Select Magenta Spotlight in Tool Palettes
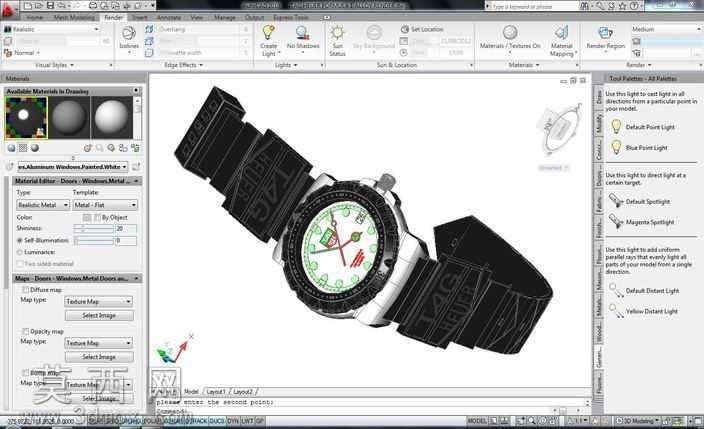The width and height of the screenshot is (704, 429). (642, 222)
